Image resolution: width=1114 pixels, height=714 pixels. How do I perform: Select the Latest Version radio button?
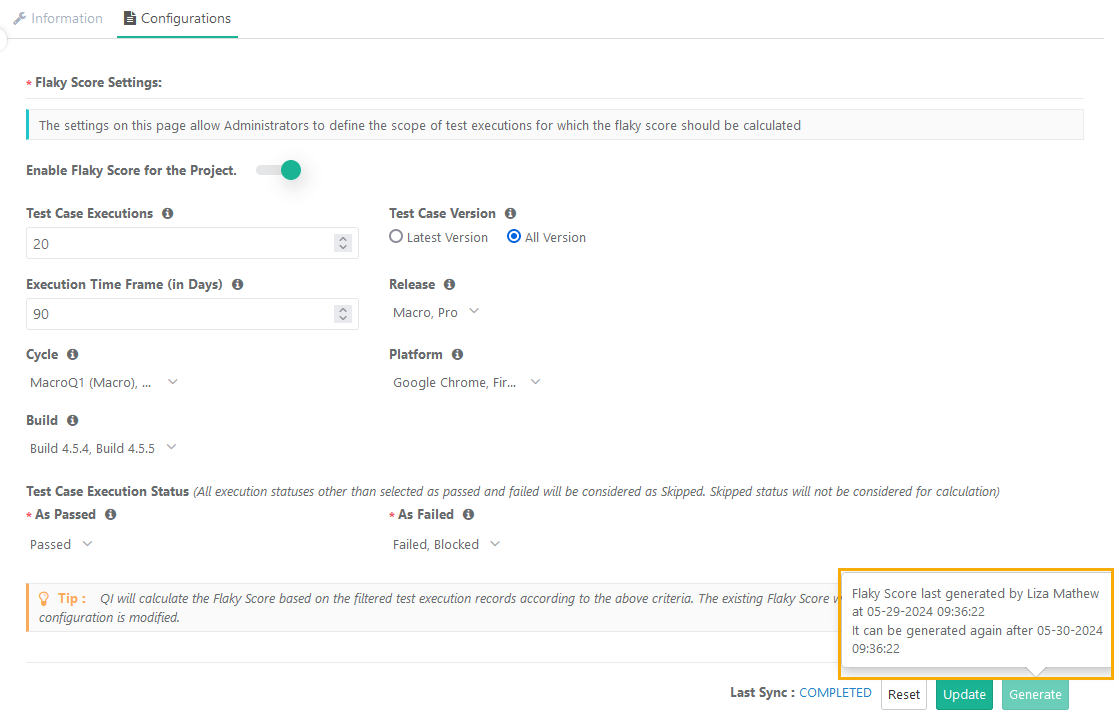[397, 237]
